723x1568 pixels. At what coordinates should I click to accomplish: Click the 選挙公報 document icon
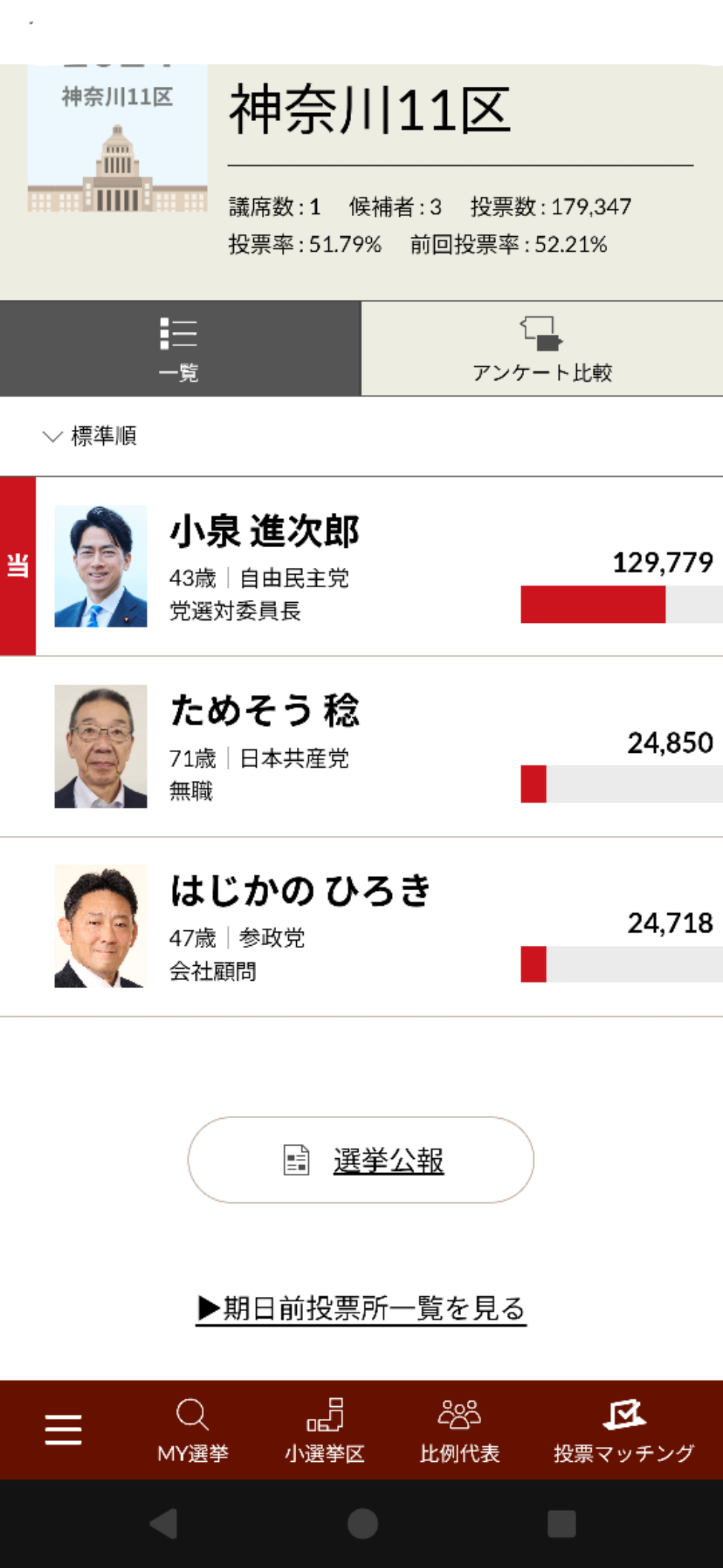click(296, 1160)
